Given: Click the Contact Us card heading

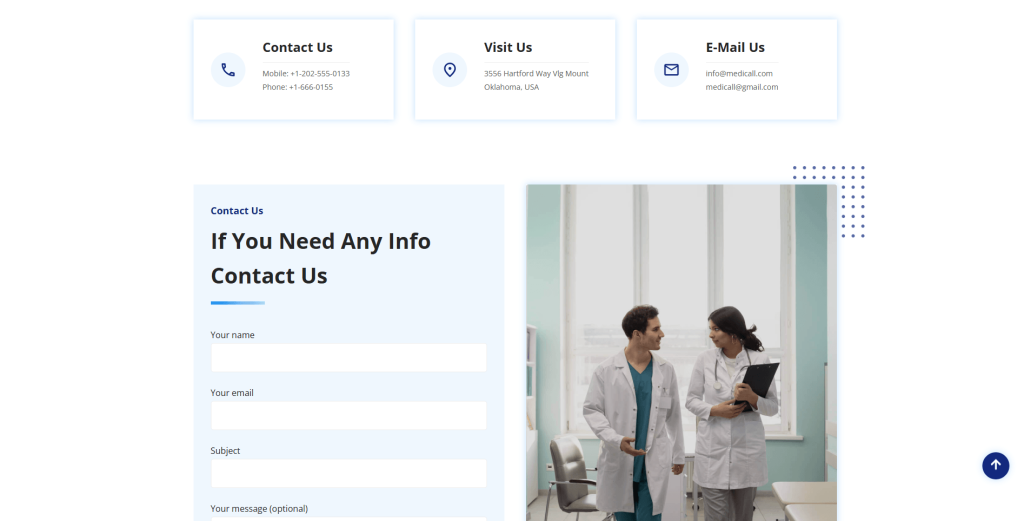Looking at the screenshot, I should point(297,48).
